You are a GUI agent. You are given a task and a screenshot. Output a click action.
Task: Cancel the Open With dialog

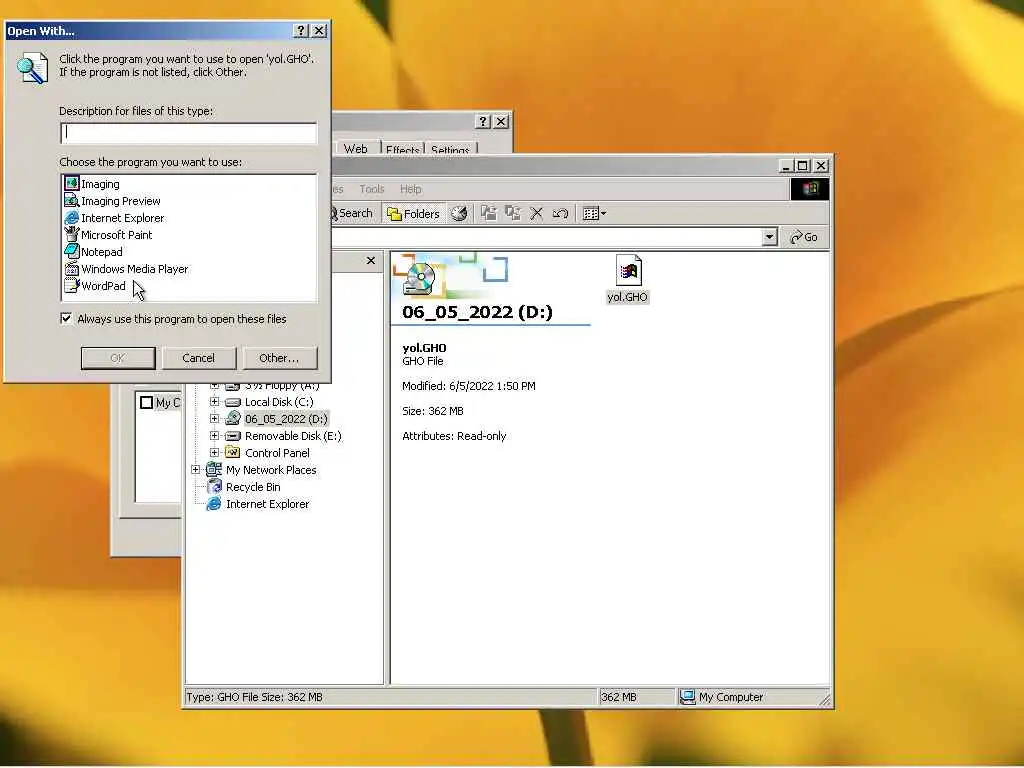pos(199,358)
